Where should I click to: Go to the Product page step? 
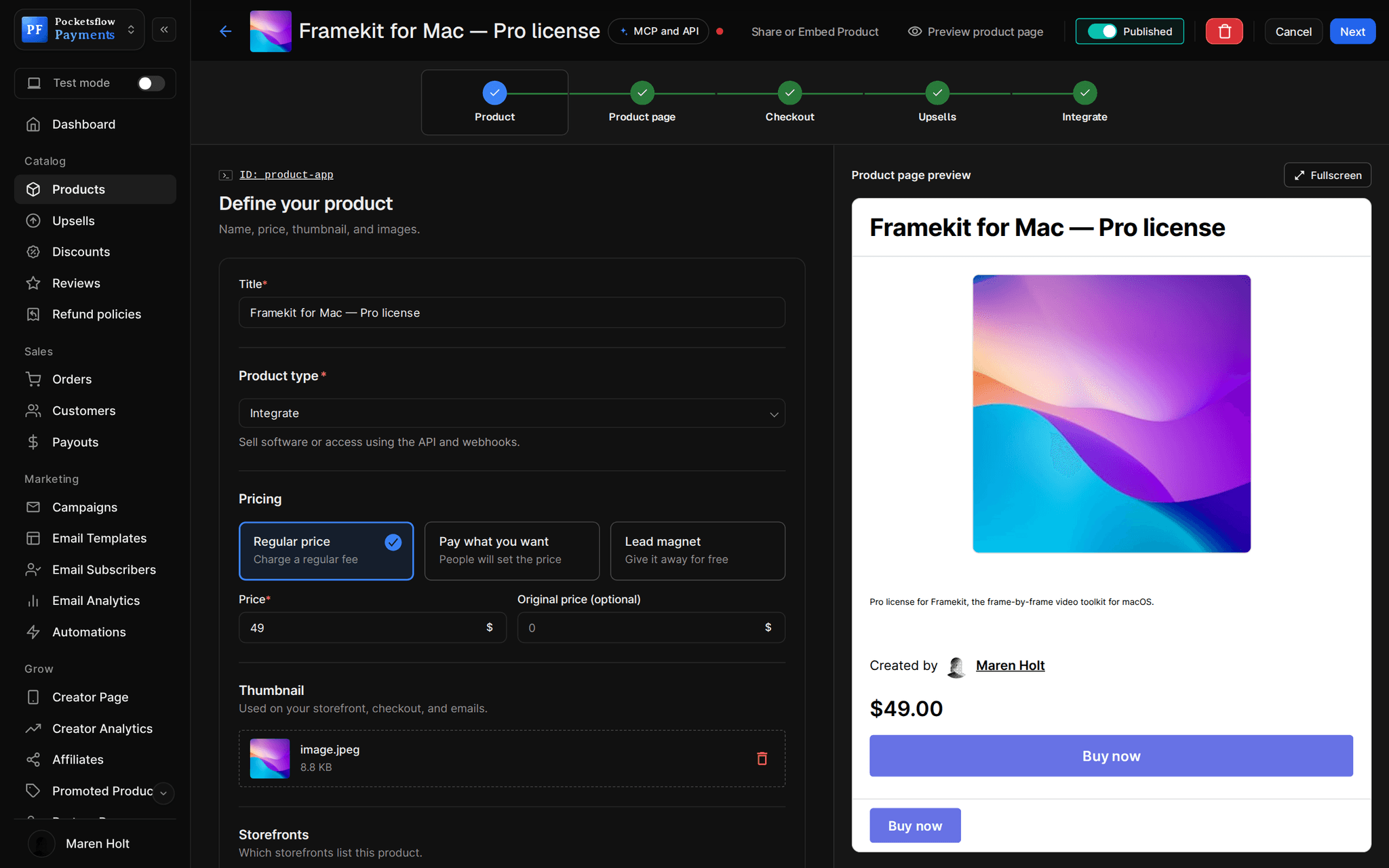[x=642, y=102]
